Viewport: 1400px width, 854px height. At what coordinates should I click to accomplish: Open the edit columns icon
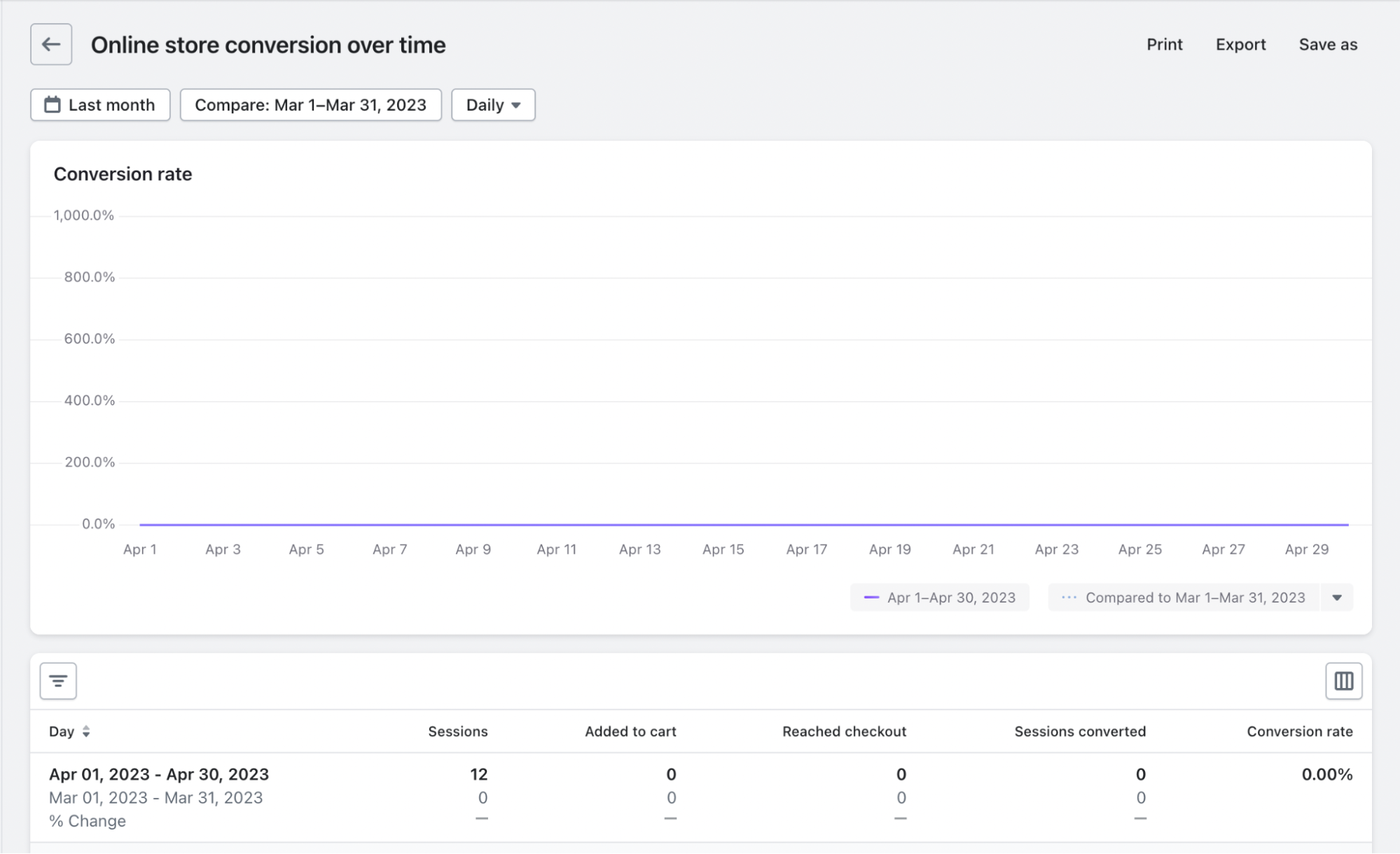[x=1343, y=681]
